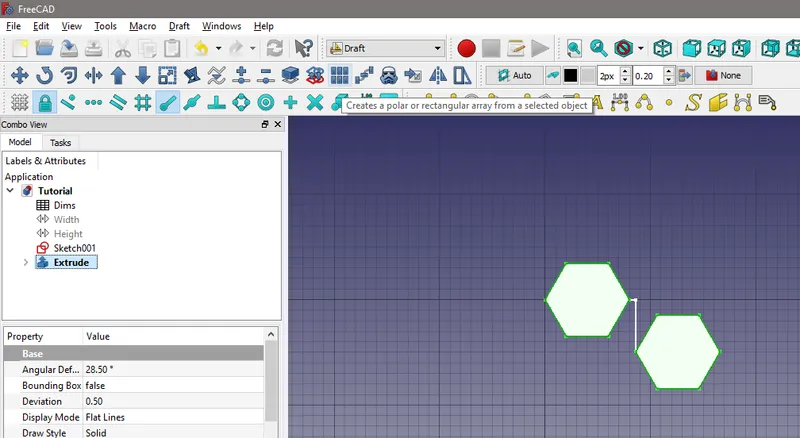Open the Macro menu

pyautogui.click(x=142, y=26)
